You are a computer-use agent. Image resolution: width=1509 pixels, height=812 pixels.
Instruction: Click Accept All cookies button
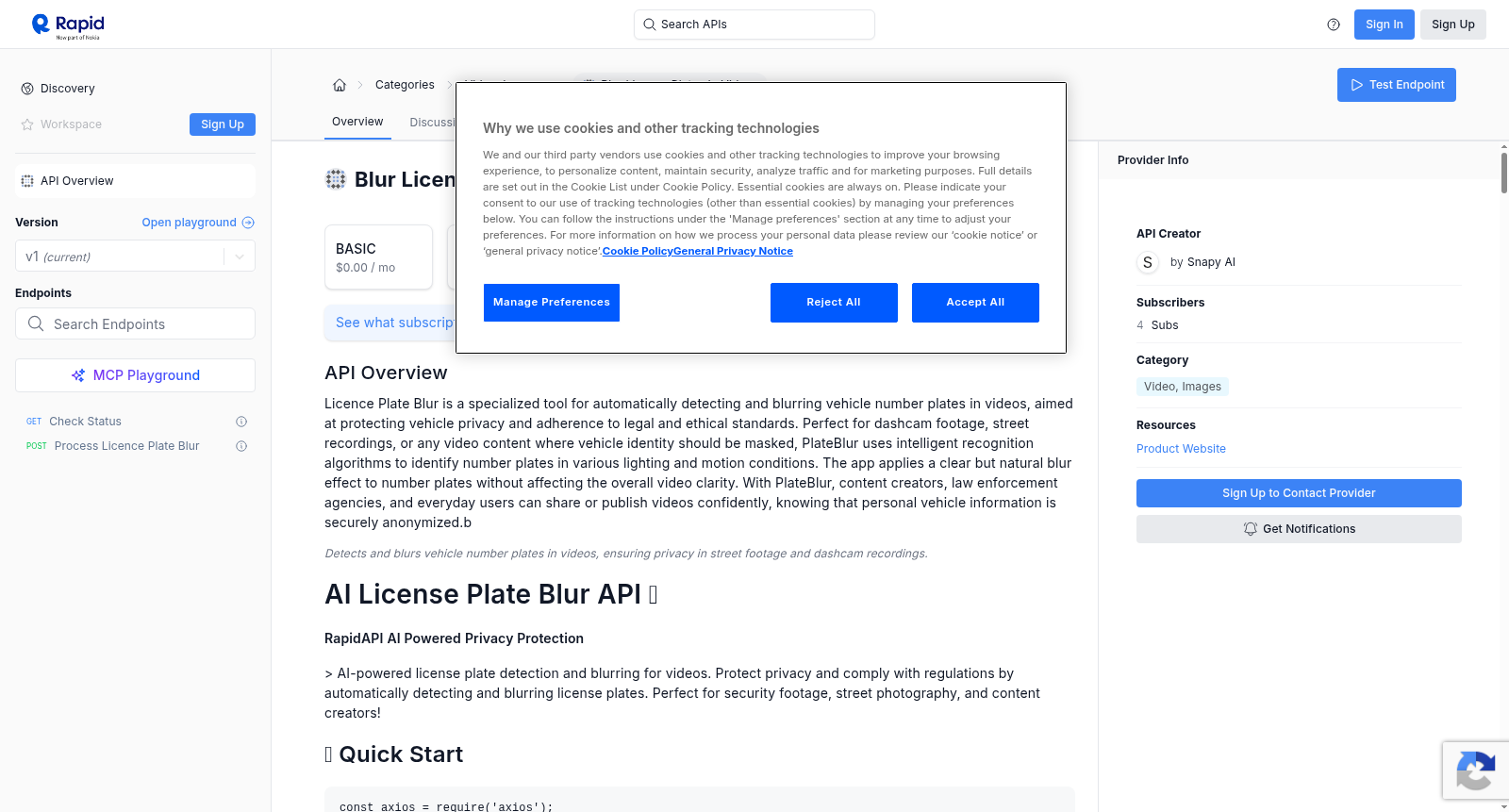975,303
